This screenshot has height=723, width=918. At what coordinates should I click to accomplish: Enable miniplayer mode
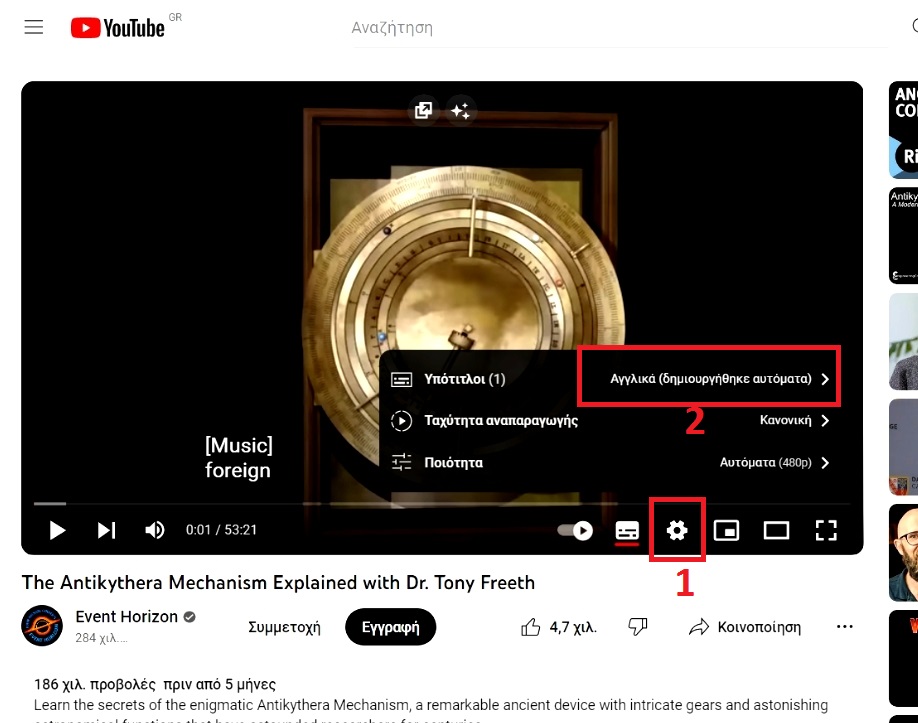[726, 530]
